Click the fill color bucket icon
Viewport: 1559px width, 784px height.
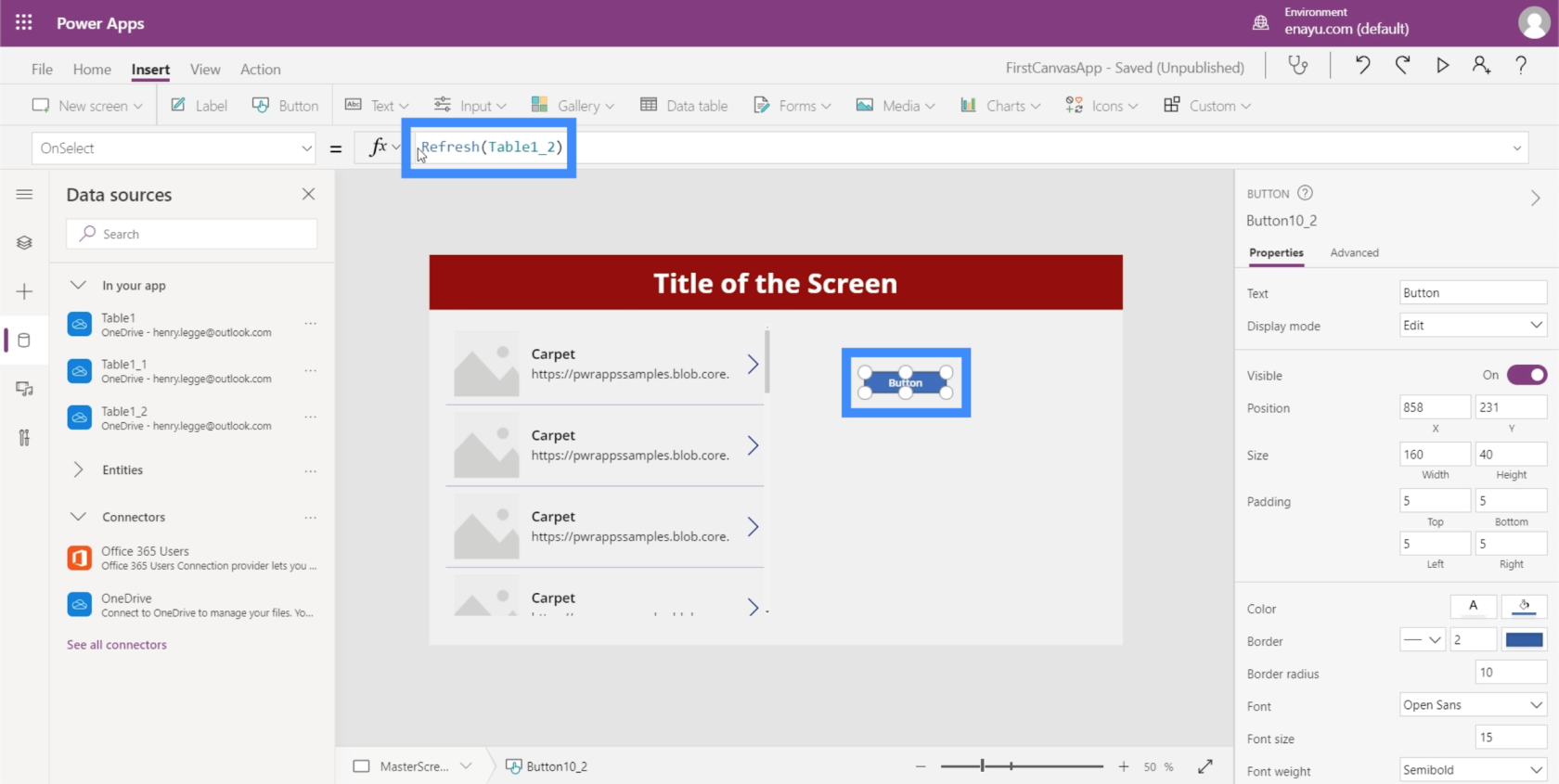(x=1524, y=607)
